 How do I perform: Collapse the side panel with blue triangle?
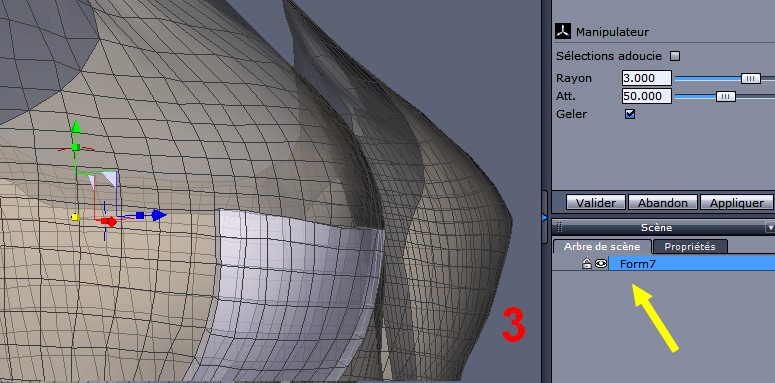[x=545, y=217]
